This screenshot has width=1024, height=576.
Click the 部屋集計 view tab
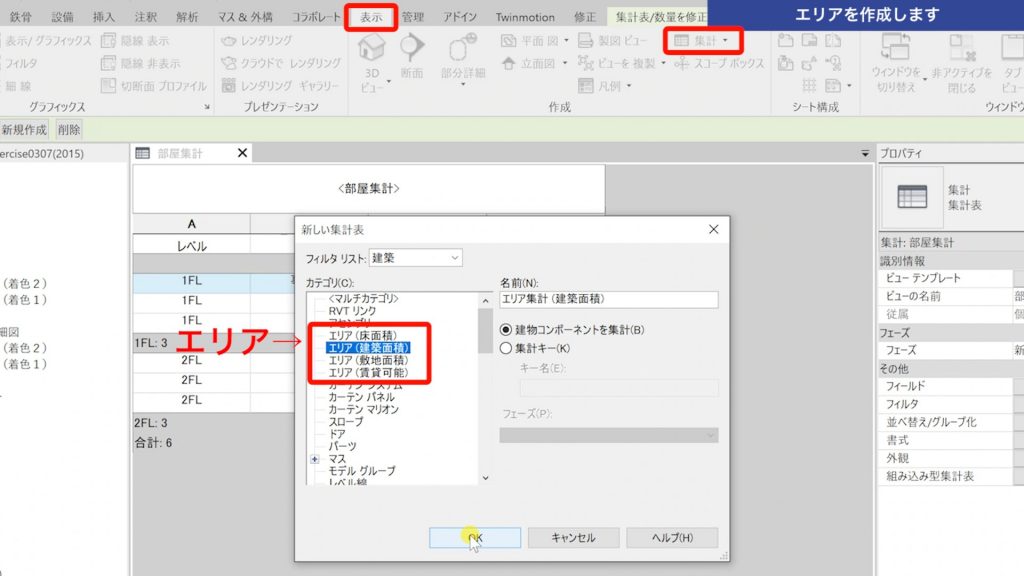181,153
